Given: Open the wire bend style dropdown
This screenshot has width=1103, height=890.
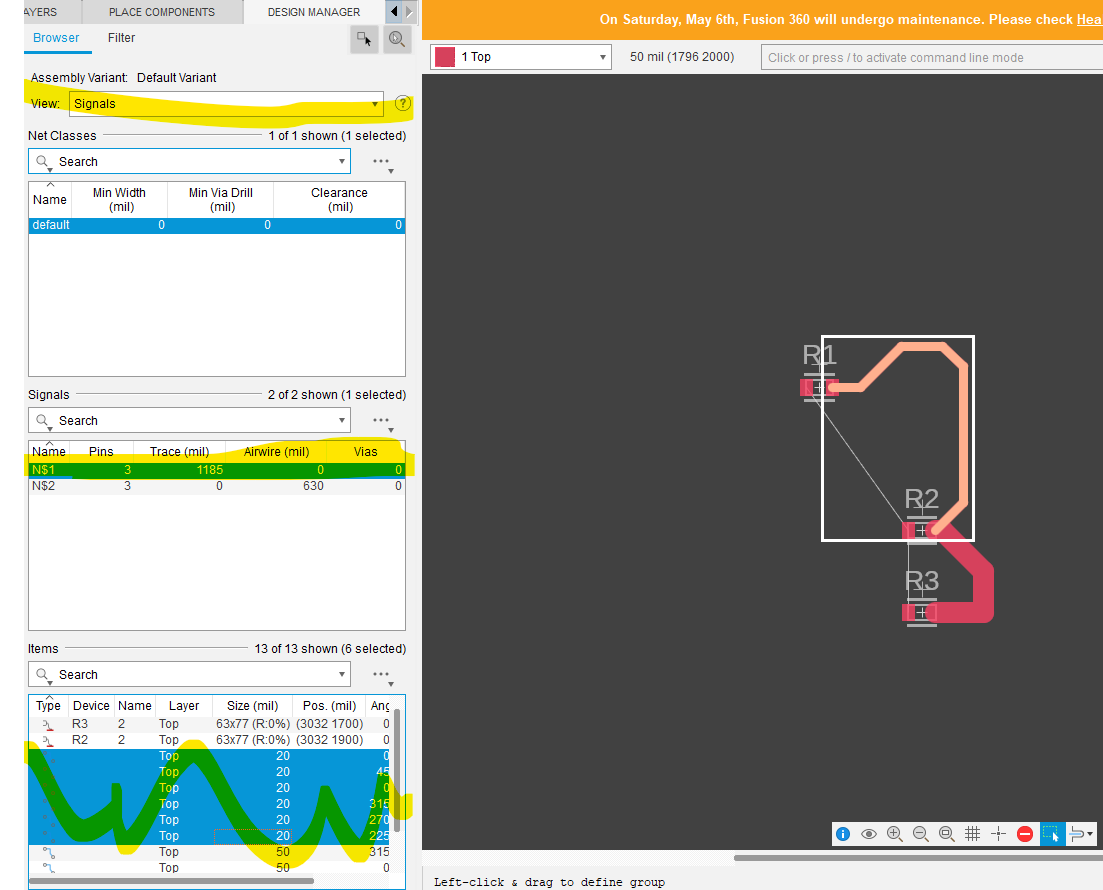Looking at the screenshot, I should (1081, 833).
